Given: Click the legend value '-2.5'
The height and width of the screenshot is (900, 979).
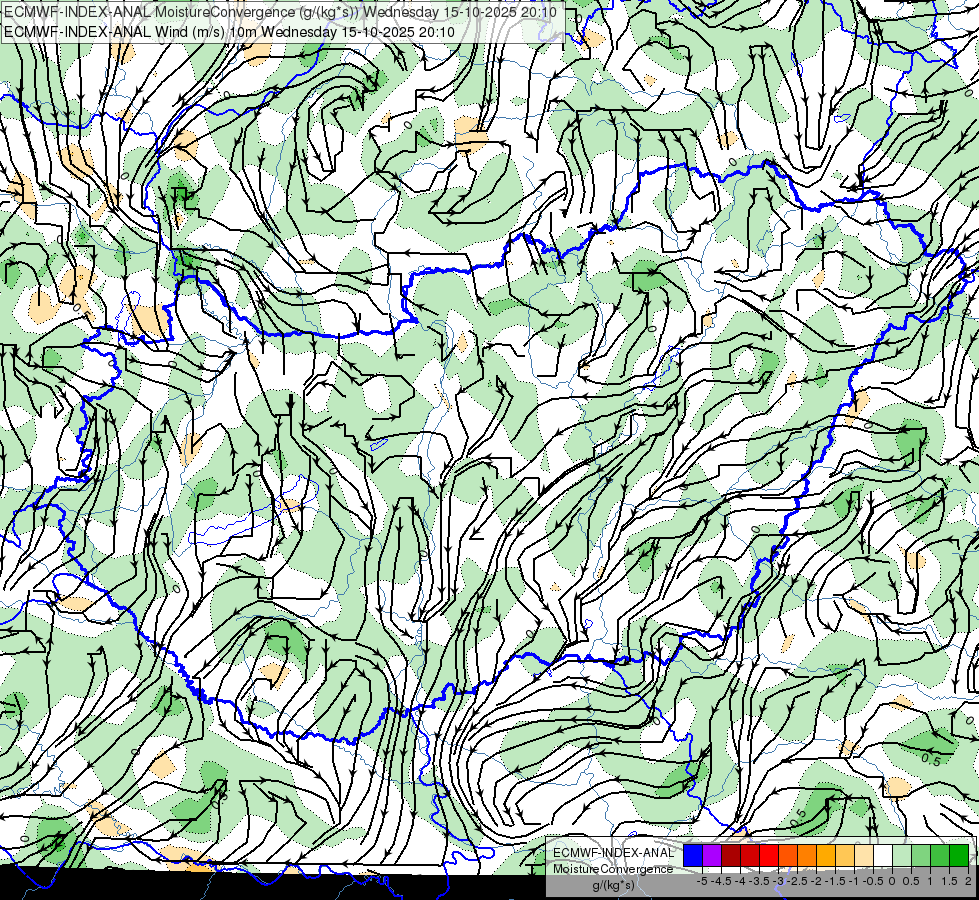Looking at the screenshot, I should tap(798, 881).
